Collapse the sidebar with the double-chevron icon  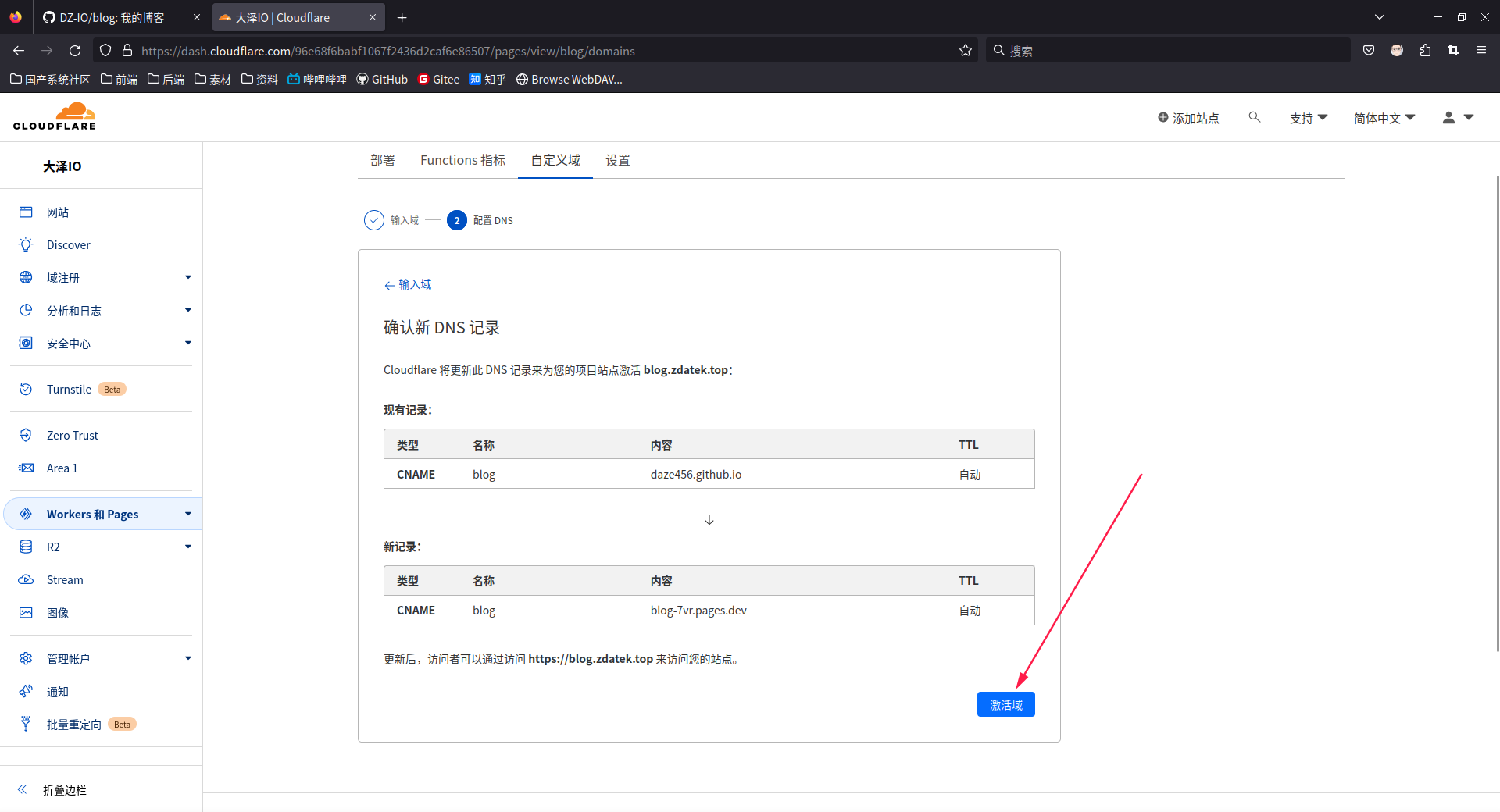click(x=23, y=789)
